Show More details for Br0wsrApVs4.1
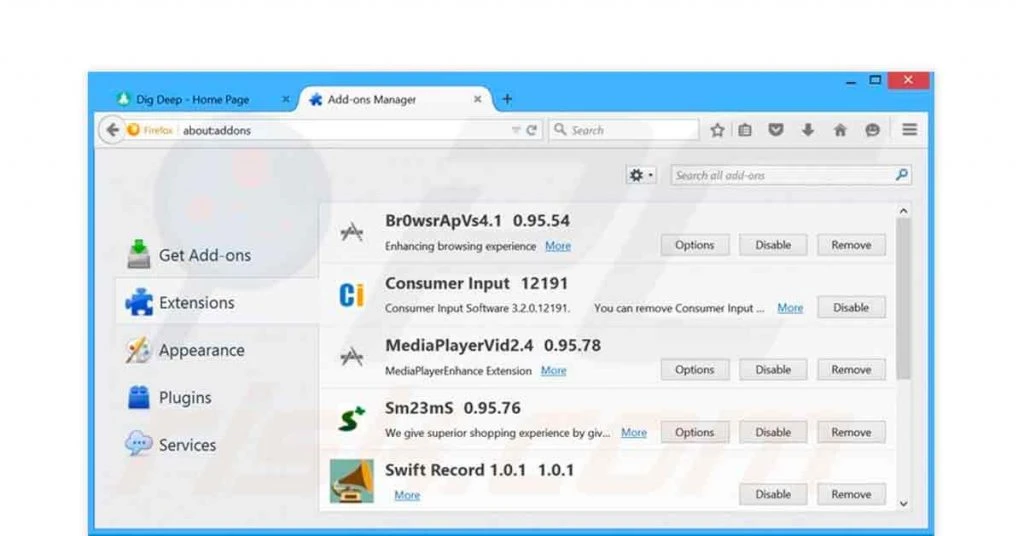This screenshot has width=1024, height=536. point(558,246)
